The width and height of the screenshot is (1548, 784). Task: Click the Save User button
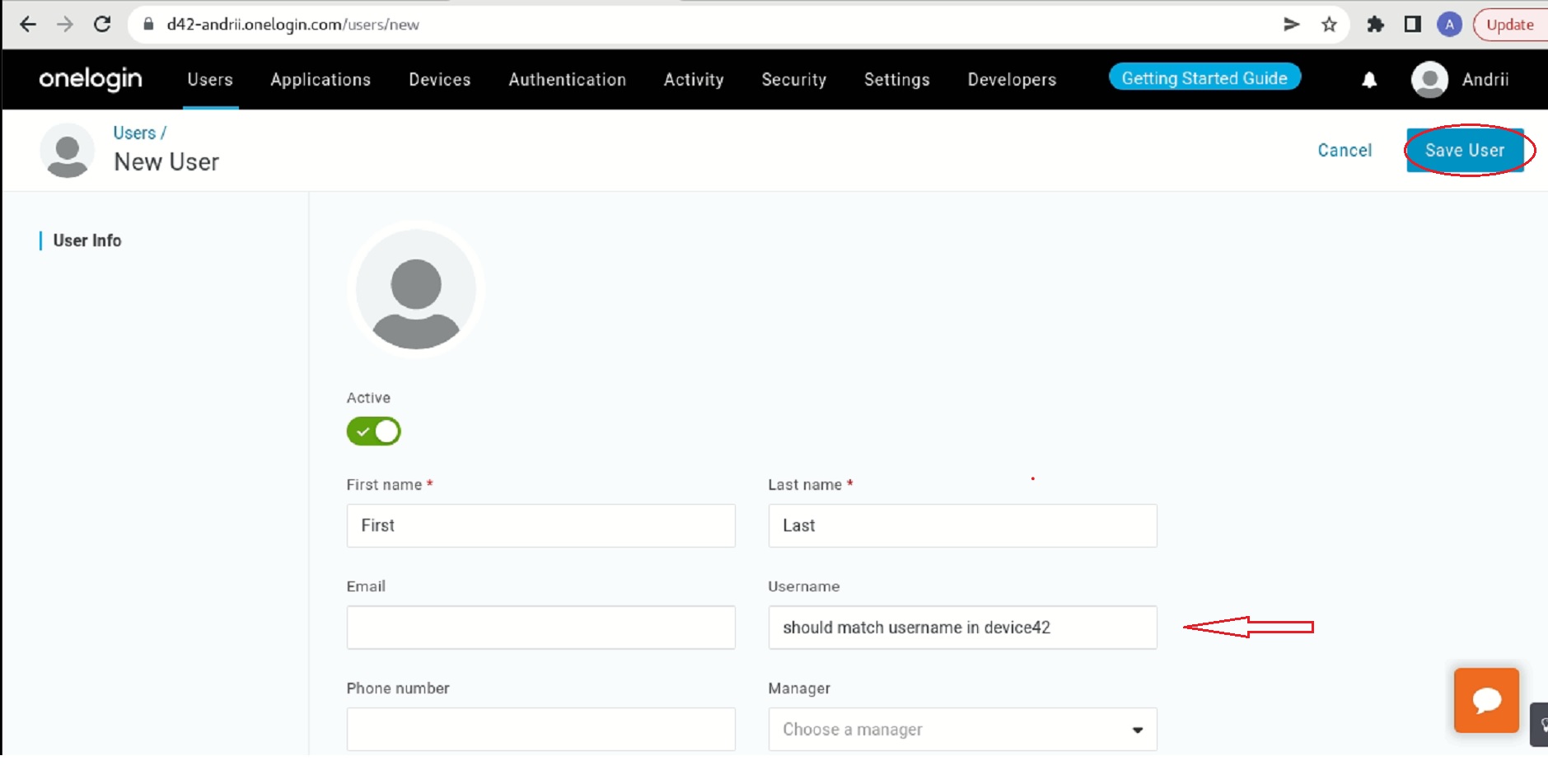1464,151
